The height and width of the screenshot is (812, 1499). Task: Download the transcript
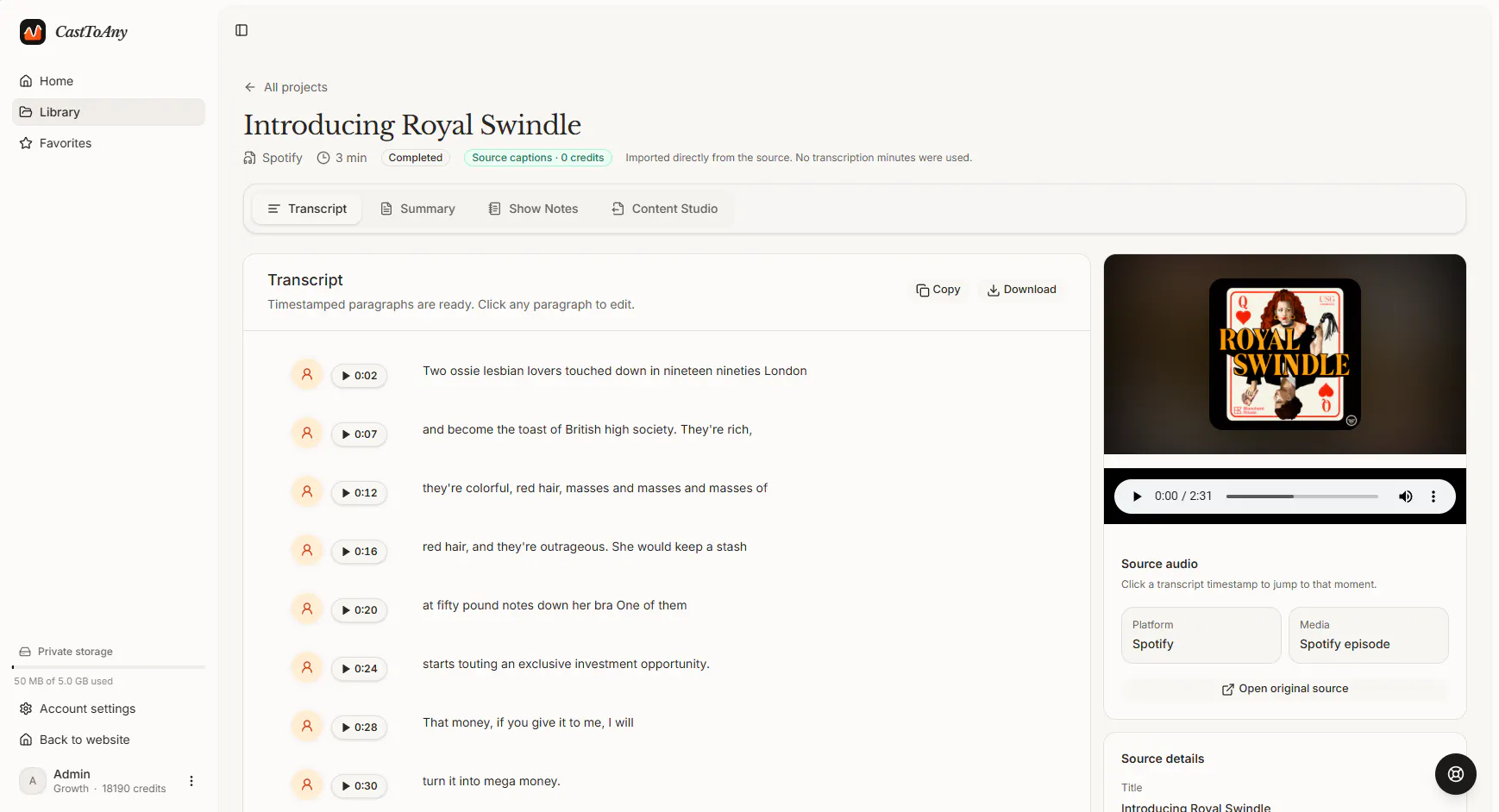tap(1022, 290)
